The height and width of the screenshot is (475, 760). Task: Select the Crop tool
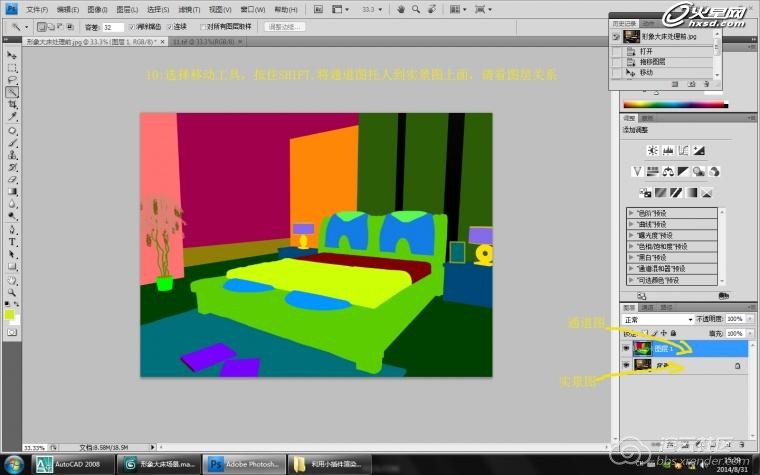click(12, 104)
